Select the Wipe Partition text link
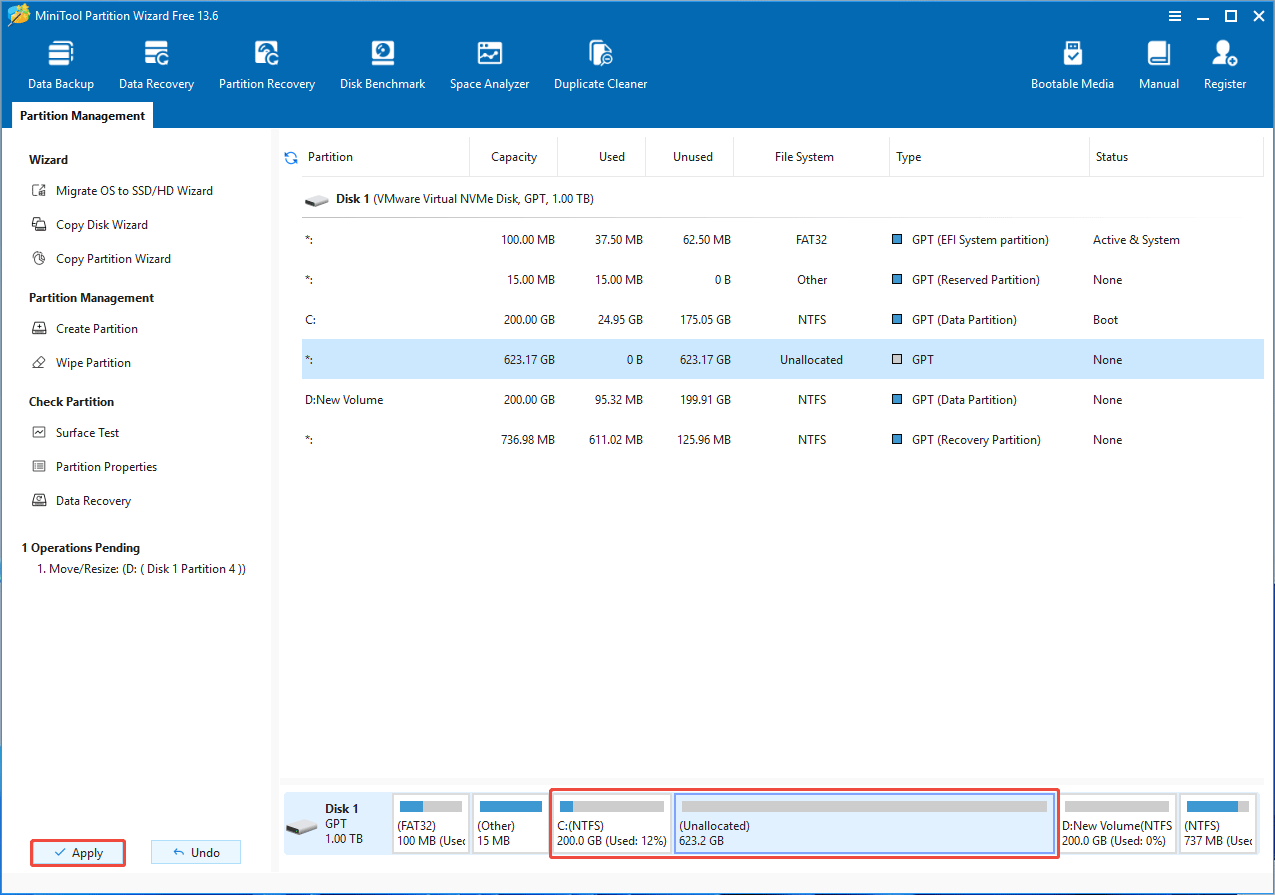This screenshot has height=895, width=1275. [x=93, y=363]
